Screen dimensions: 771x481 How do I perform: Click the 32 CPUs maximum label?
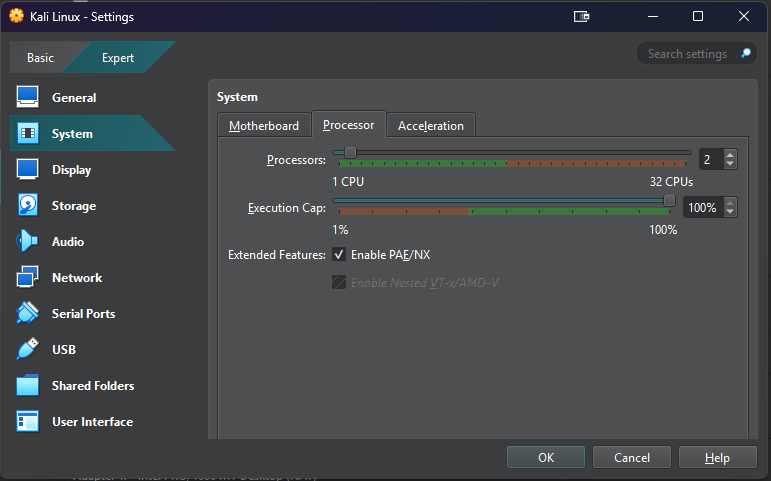coord(671,182)
